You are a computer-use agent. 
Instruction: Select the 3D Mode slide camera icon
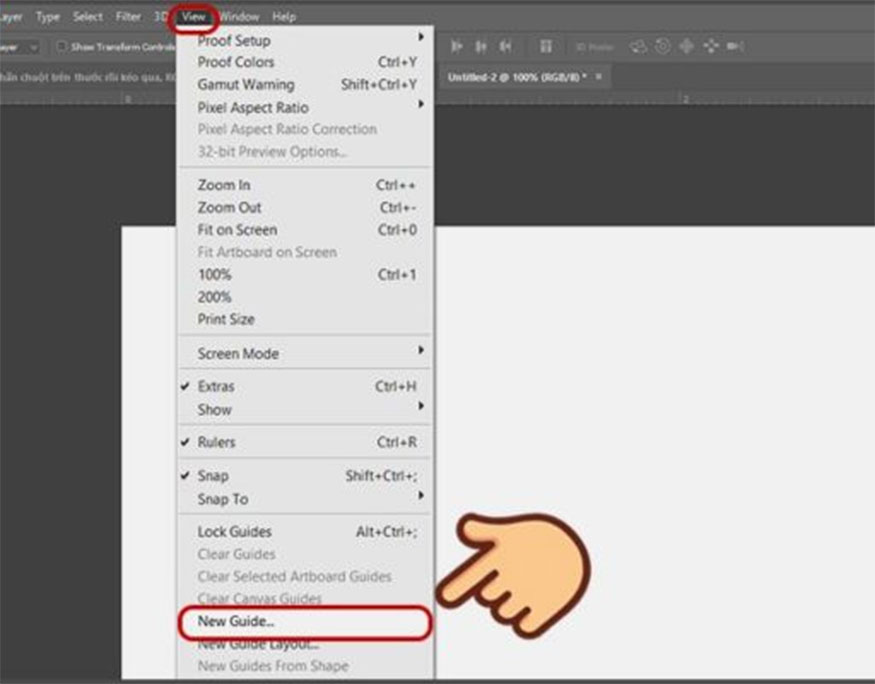pos(711,45)
